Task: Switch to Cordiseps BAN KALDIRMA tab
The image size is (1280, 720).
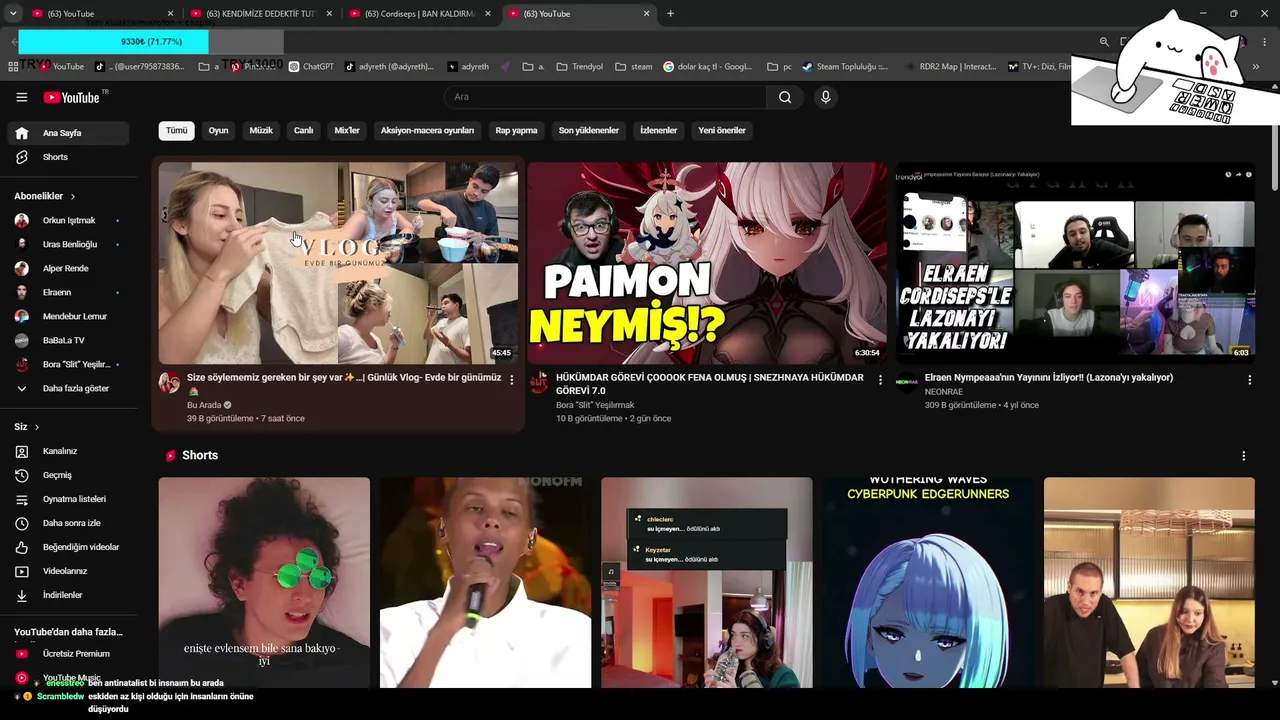Action: pos(420,14)
